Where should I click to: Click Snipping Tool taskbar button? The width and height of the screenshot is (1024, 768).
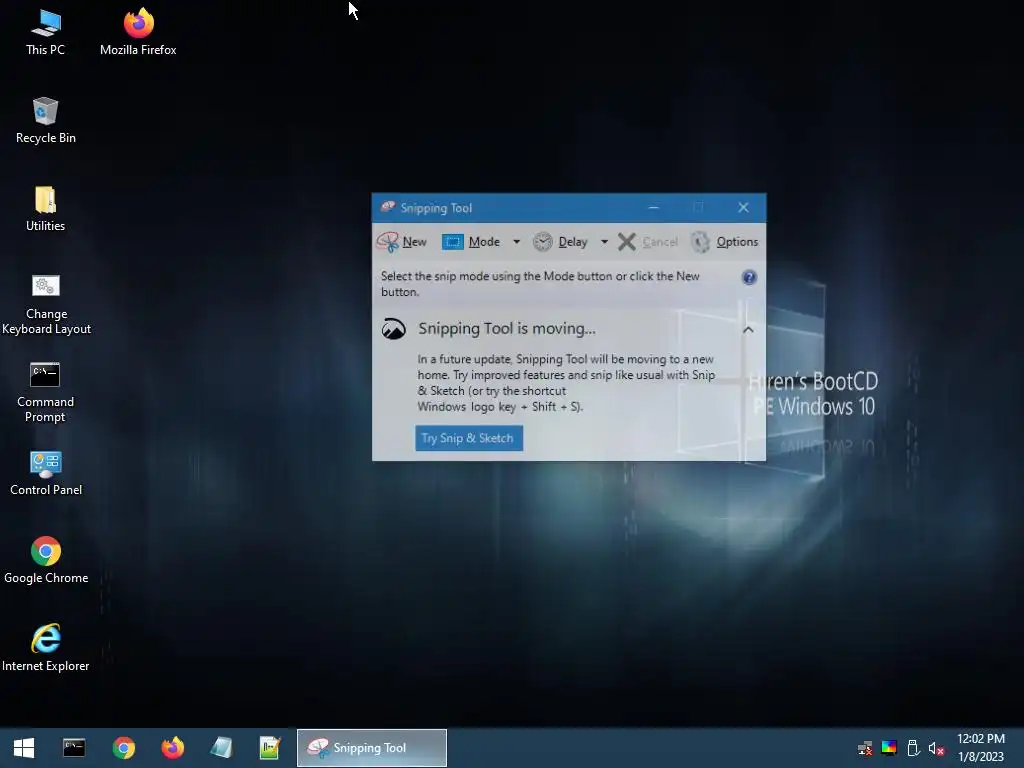(x=372, y=748)
